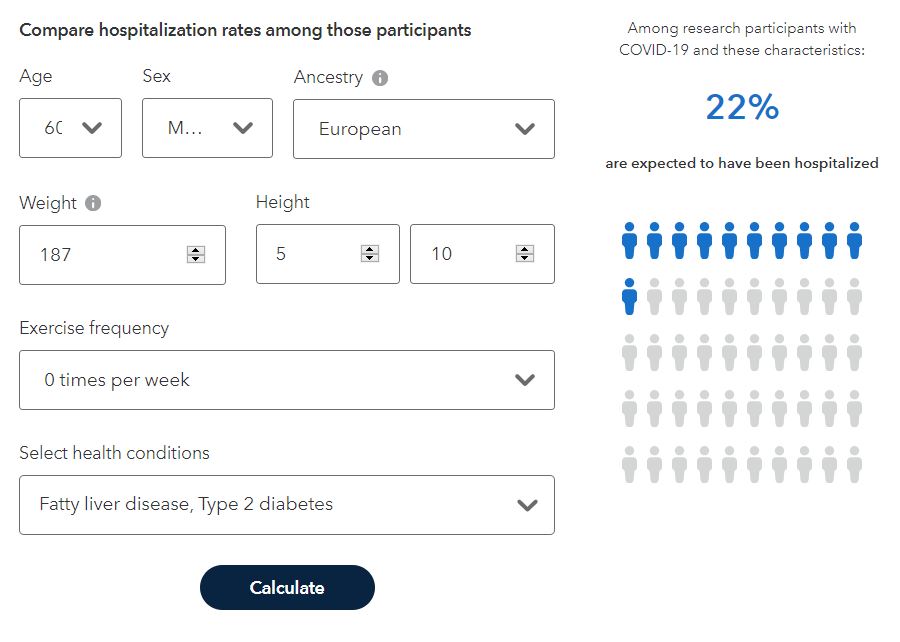Open the Age dropdown

[x=70, y=128]
